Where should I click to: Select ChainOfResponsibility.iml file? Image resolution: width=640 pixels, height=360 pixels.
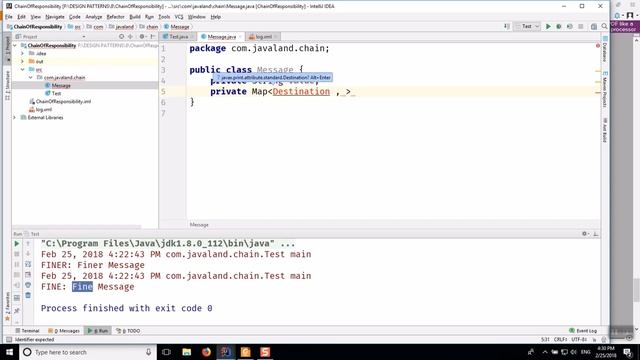point(63,102)
